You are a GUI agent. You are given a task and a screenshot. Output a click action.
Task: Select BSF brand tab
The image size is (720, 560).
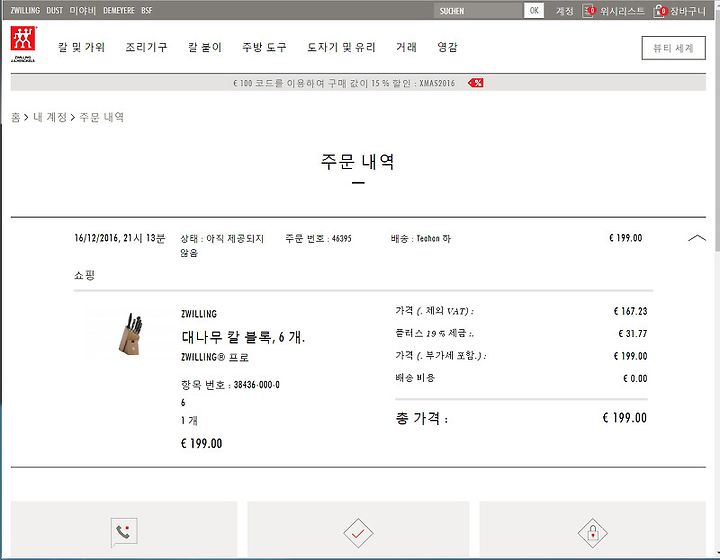point(146,10)
